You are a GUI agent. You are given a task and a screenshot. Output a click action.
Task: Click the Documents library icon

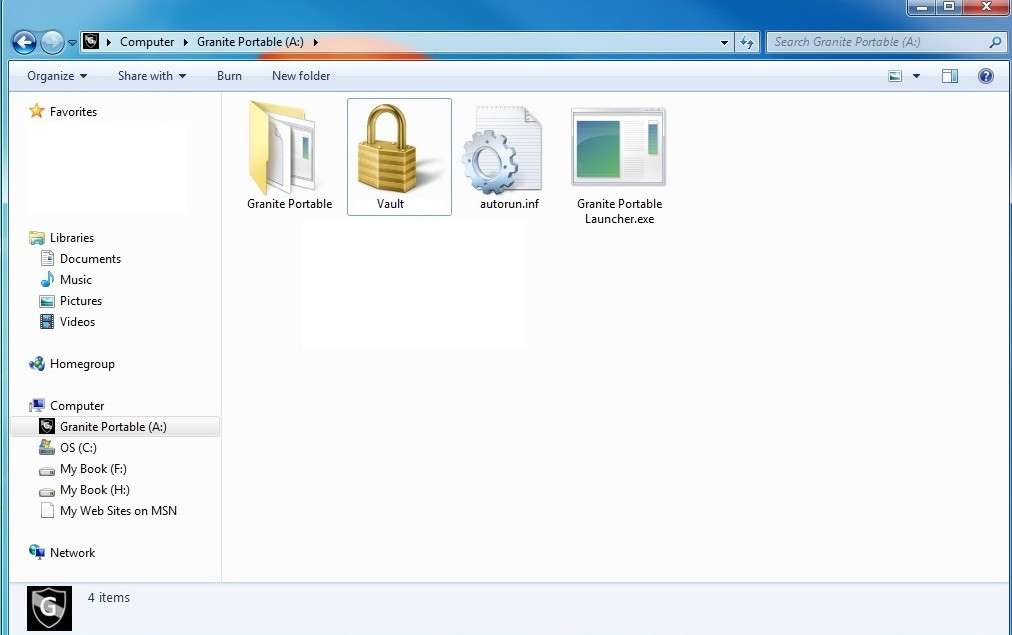click(47, 259)
